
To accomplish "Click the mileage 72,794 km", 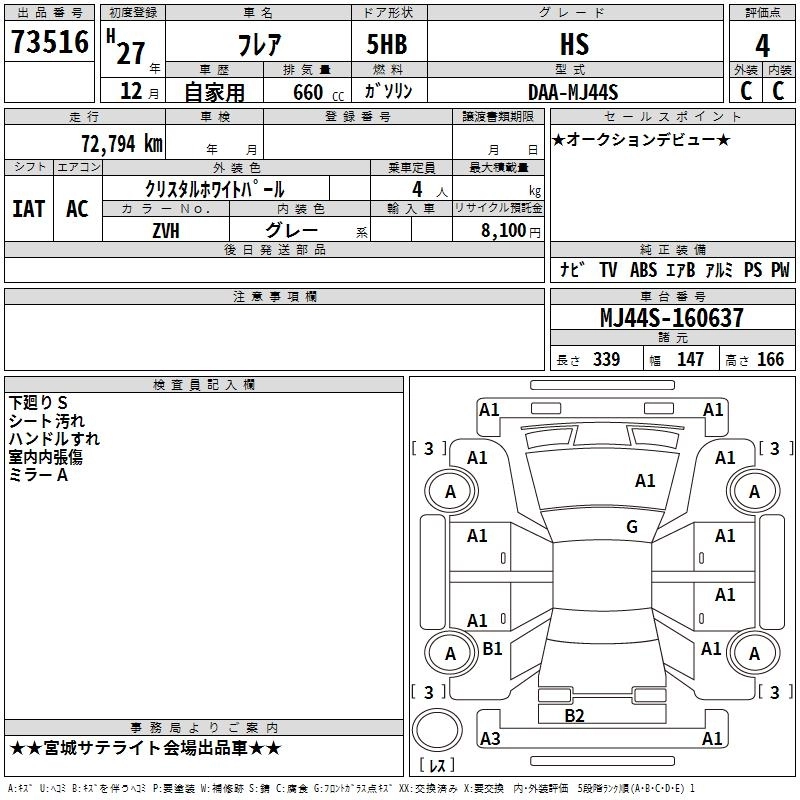I will pyautogui.click(x=122, y=144).
